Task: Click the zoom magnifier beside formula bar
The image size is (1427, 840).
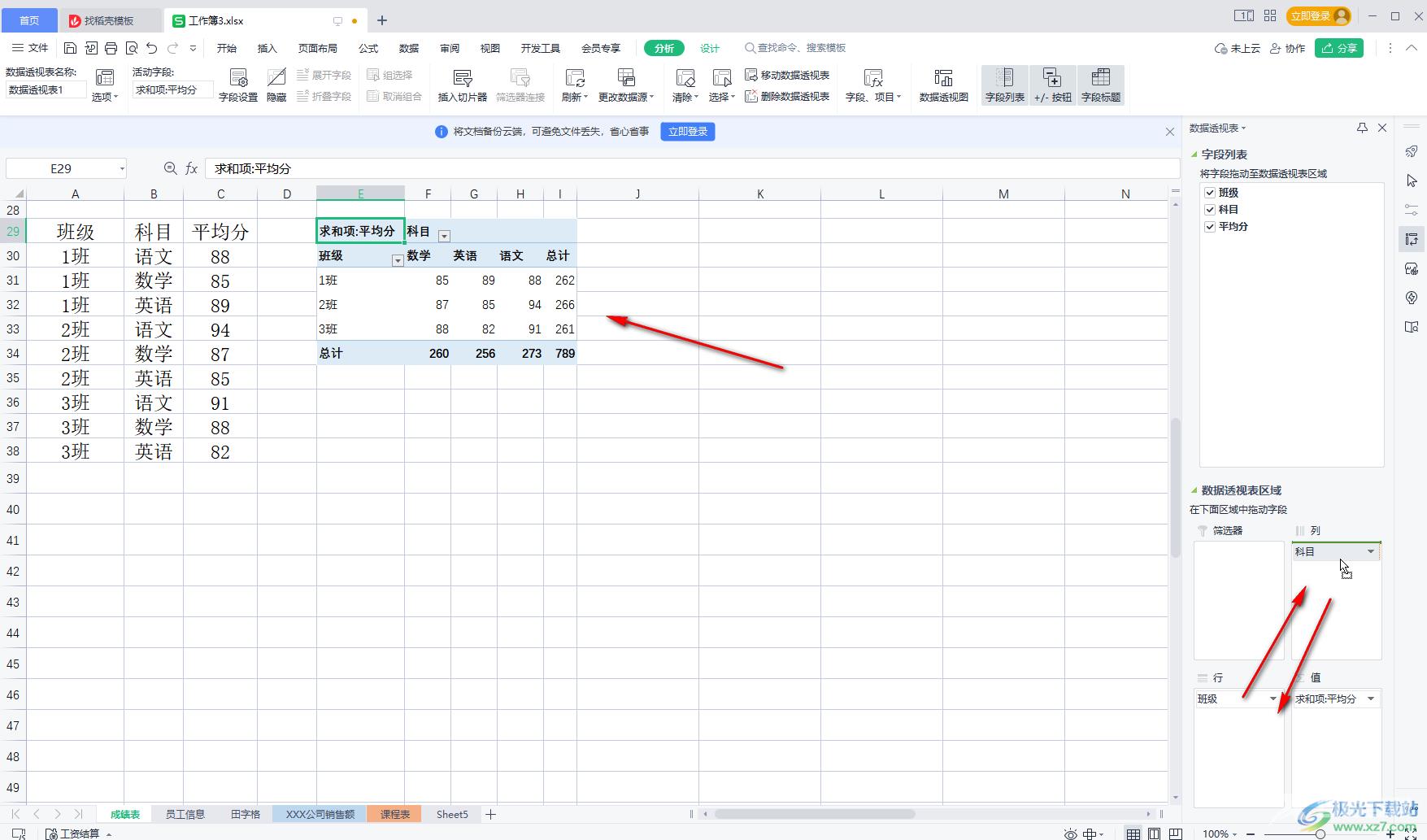Action: (x=170, y=168)
